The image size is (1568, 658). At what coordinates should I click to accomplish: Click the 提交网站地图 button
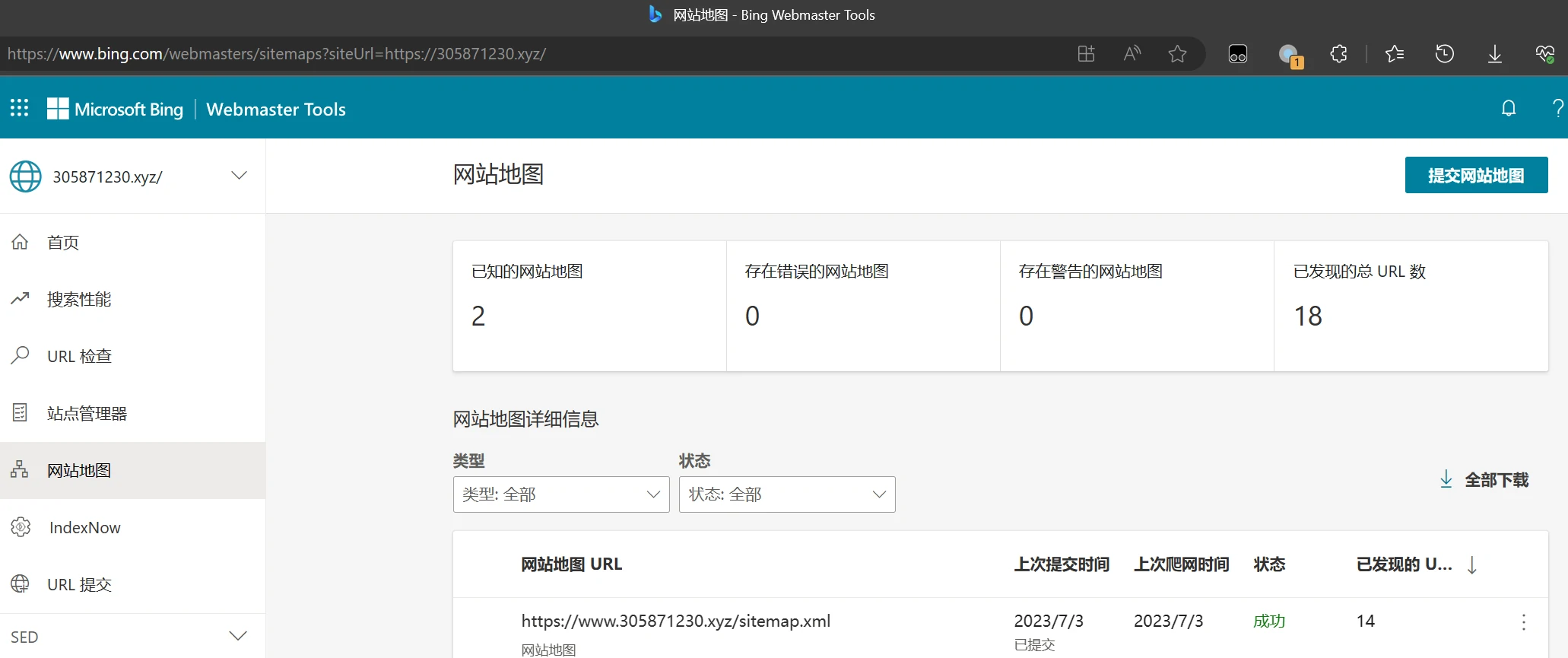pos(1475,176)
